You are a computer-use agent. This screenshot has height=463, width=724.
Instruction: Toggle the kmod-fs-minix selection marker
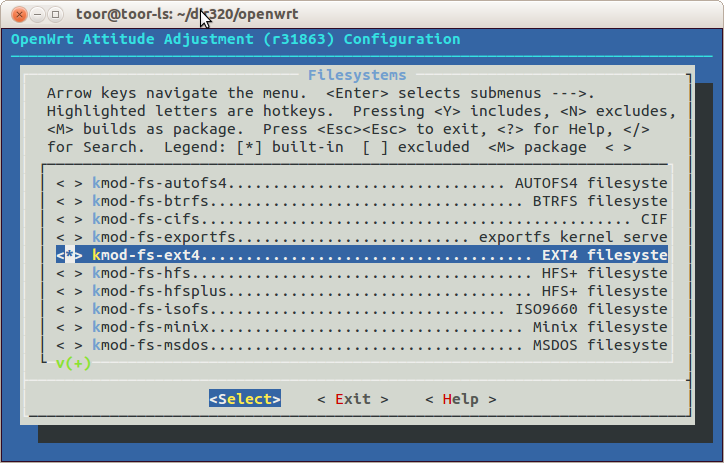coord(69,327)
